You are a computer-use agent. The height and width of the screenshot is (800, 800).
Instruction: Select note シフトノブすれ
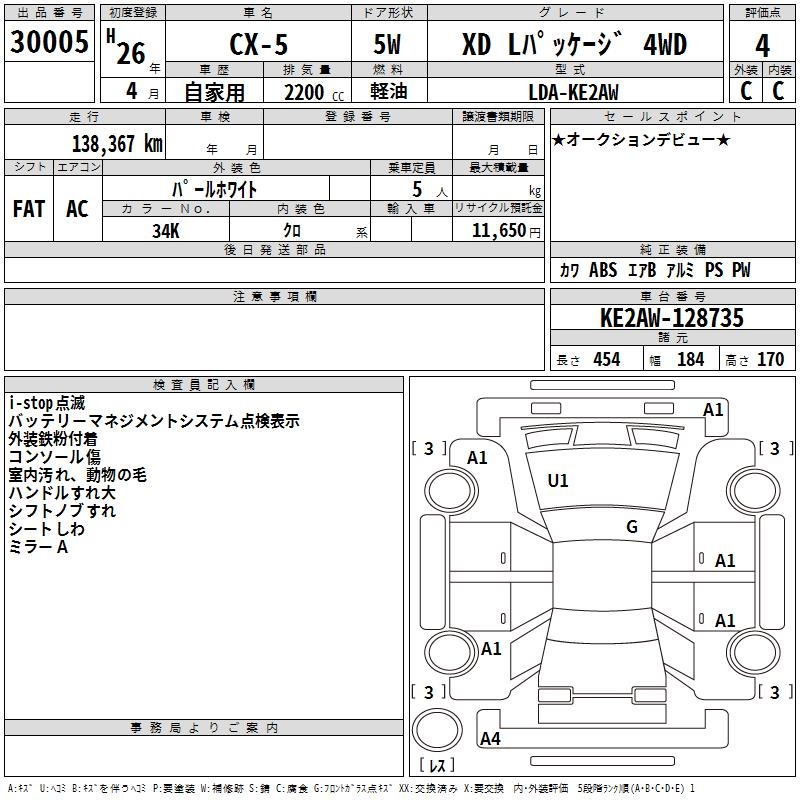tap(62, 511)
